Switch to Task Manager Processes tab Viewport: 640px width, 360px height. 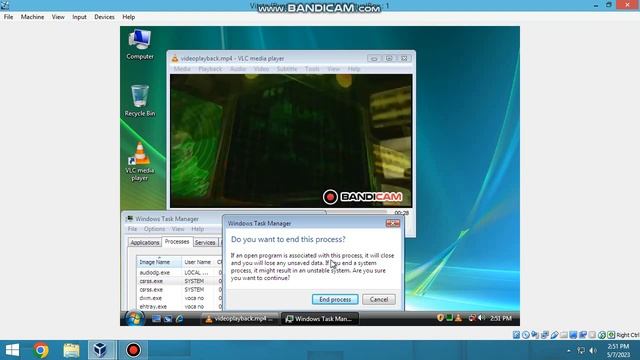pos(177,242)
